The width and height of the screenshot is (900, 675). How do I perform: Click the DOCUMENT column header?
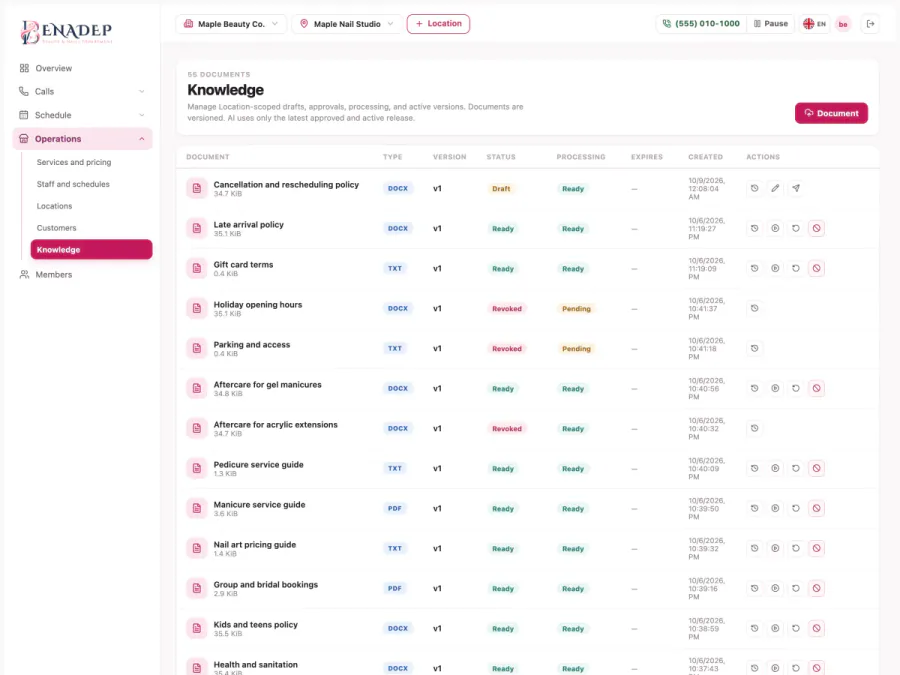(208, 157)
